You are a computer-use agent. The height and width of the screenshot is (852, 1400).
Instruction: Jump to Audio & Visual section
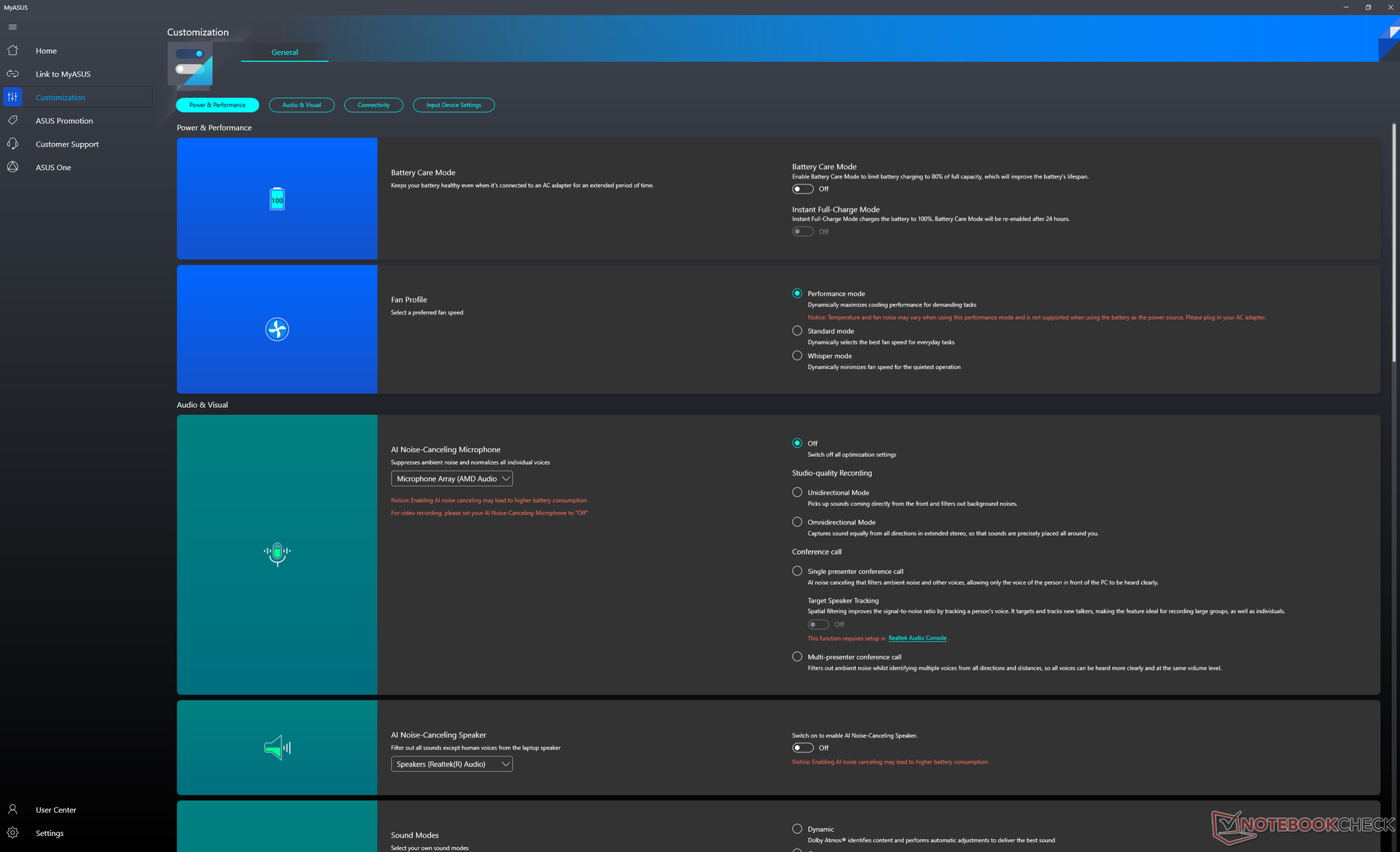coord(301,105)
